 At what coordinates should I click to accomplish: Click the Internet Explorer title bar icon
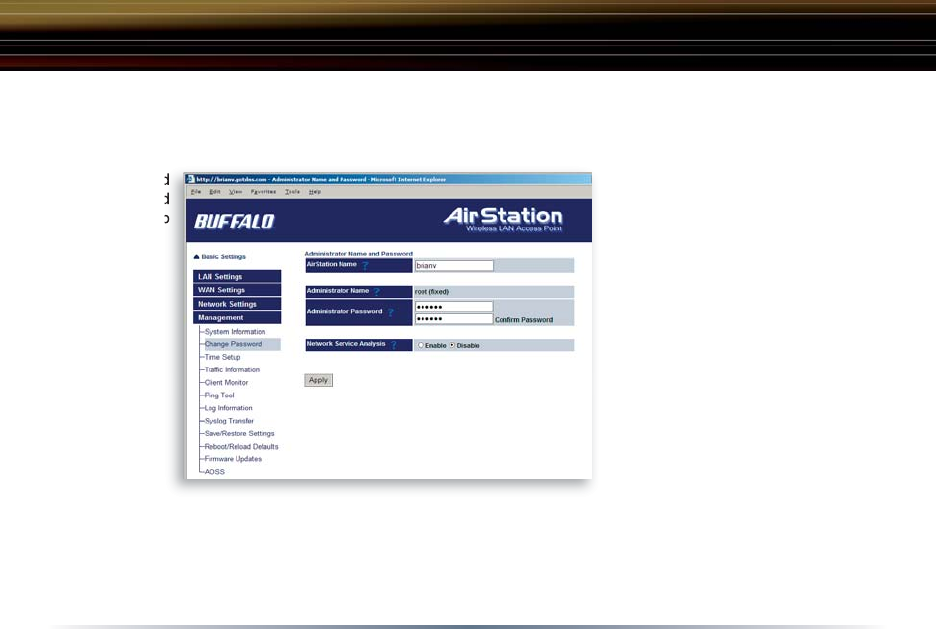(x=190, y=179)
